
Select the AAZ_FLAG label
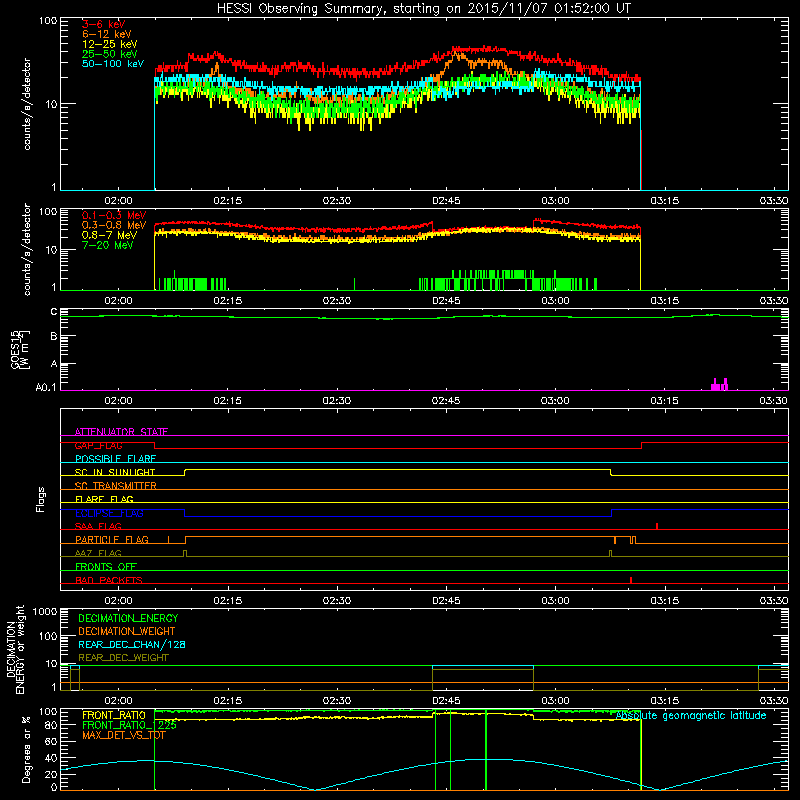98,553
